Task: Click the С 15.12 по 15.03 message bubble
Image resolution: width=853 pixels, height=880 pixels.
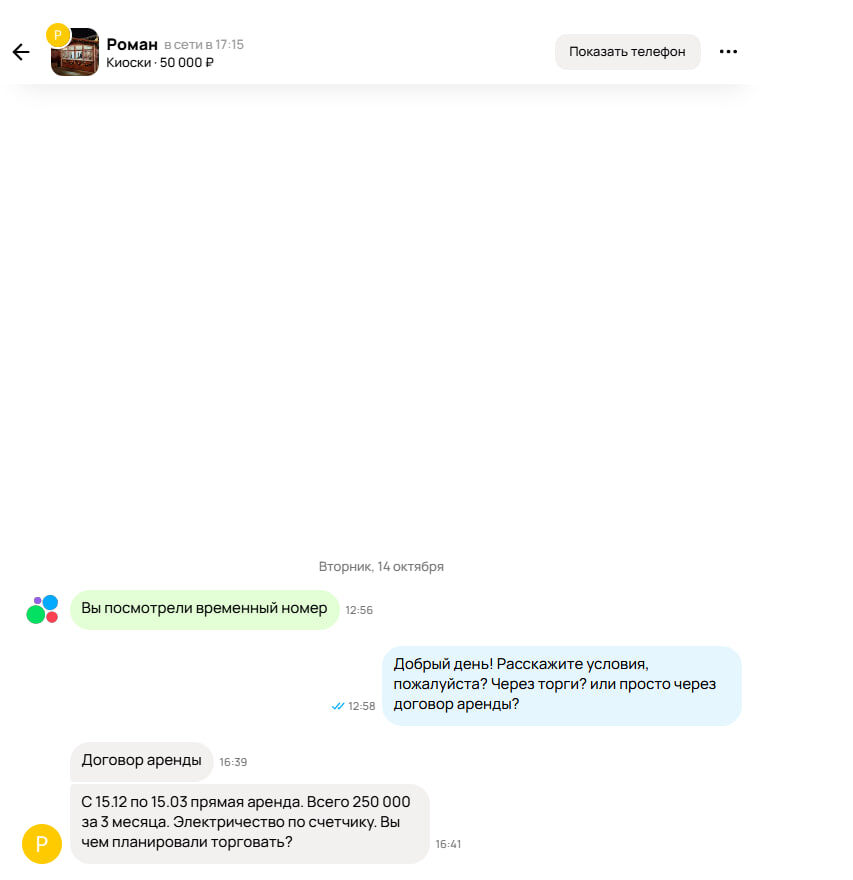Action: point(250,823)
